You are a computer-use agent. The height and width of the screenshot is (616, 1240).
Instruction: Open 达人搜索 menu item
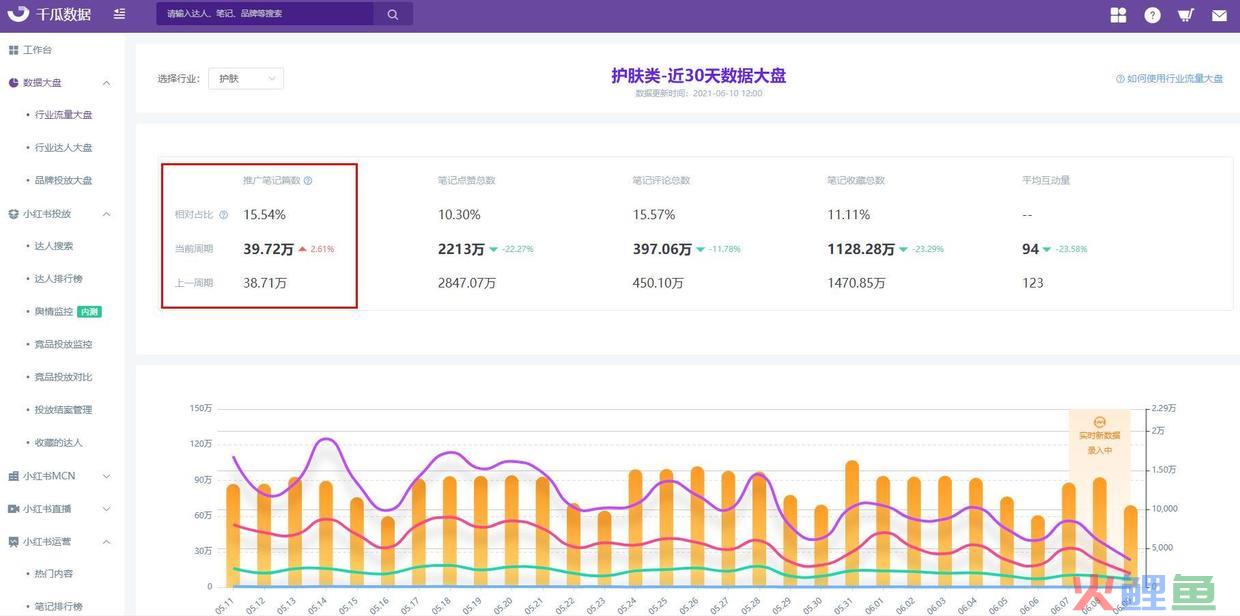point(54,246)
